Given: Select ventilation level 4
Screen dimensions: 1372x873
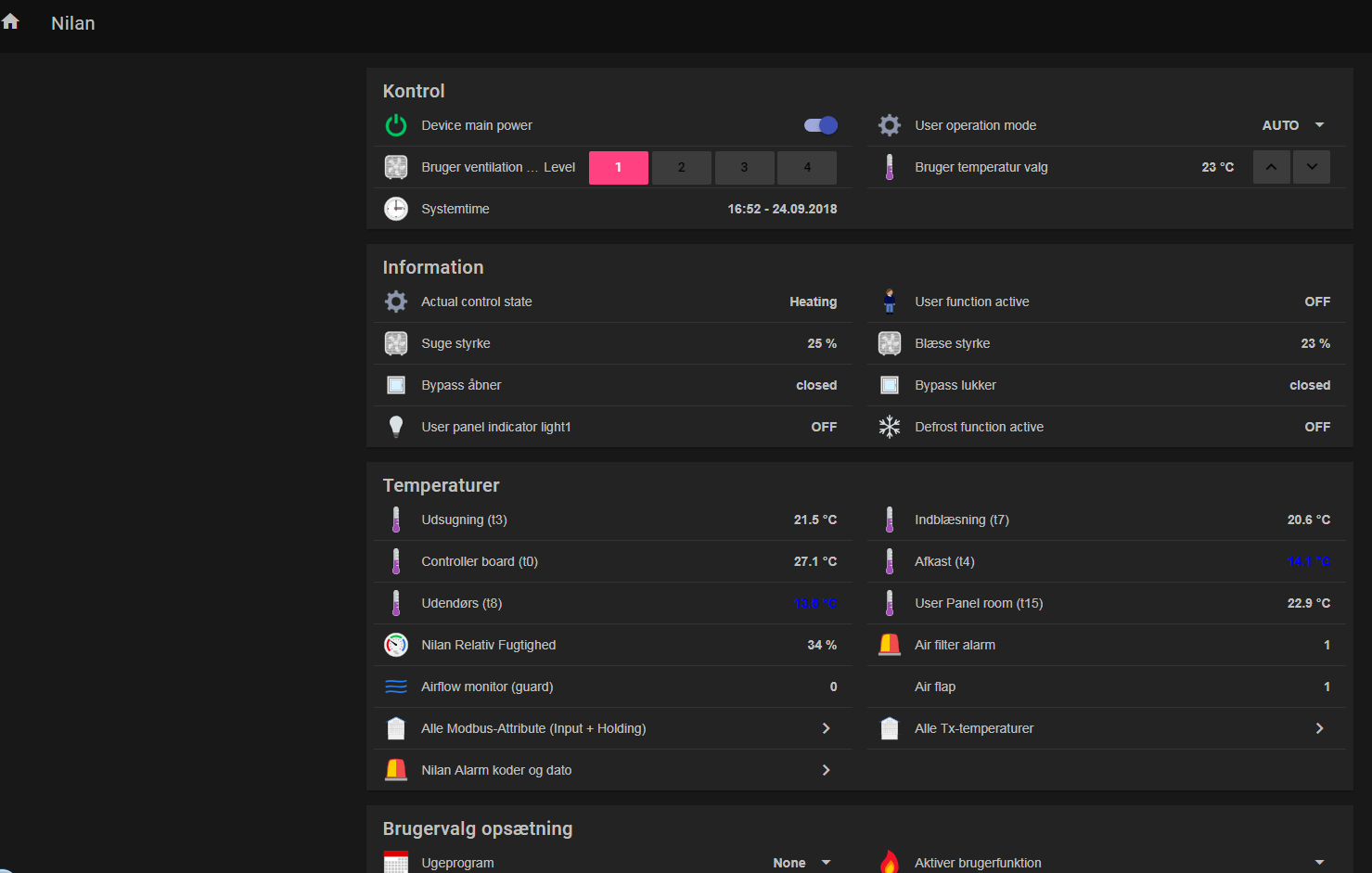Looking at the screenshot, I should (x=807, y=168).
